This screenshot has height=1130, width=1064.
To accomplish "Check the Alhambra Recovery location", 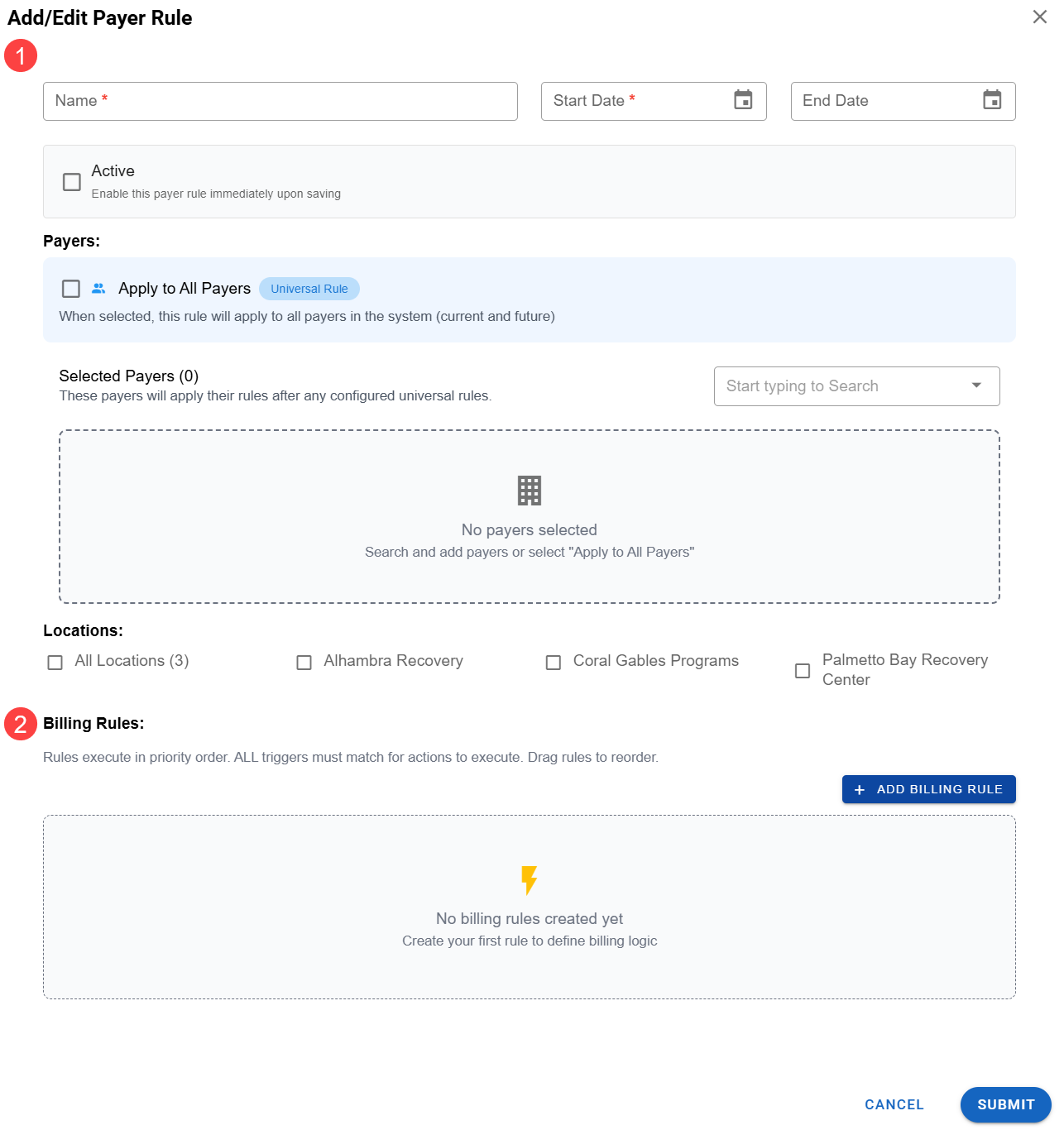I will 304,663.
